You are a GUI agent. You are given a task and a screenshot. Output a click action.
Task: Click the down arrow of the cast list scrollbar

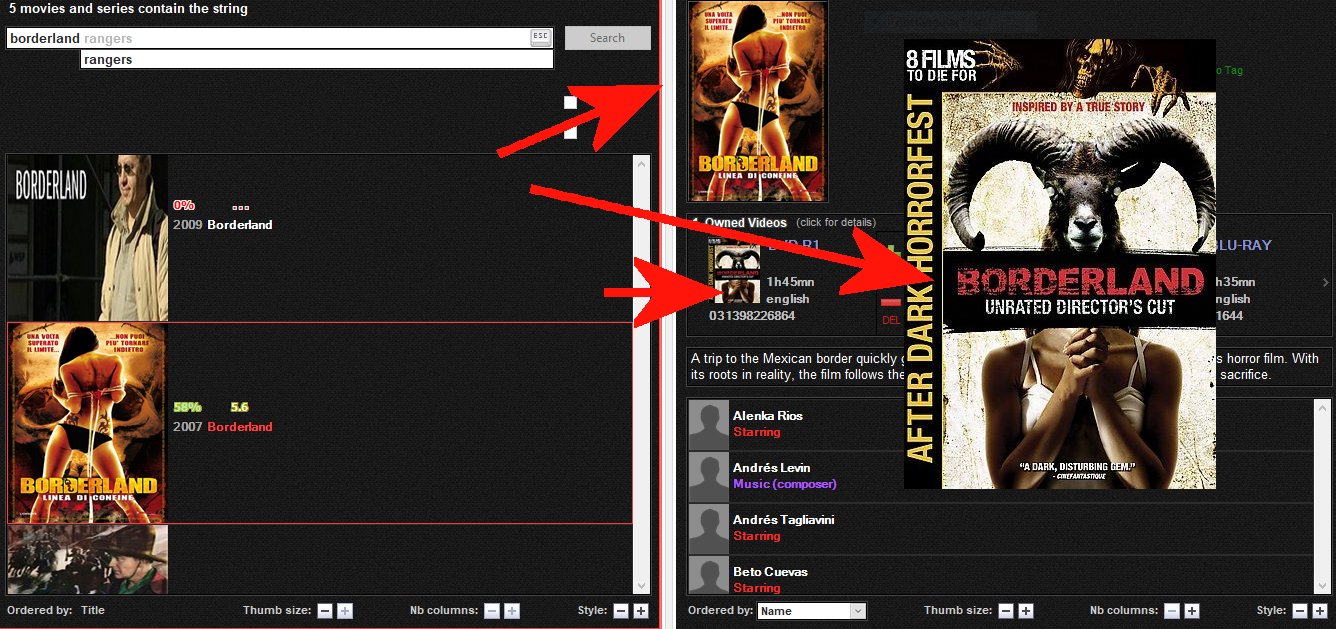click(x=1322, y=586)
